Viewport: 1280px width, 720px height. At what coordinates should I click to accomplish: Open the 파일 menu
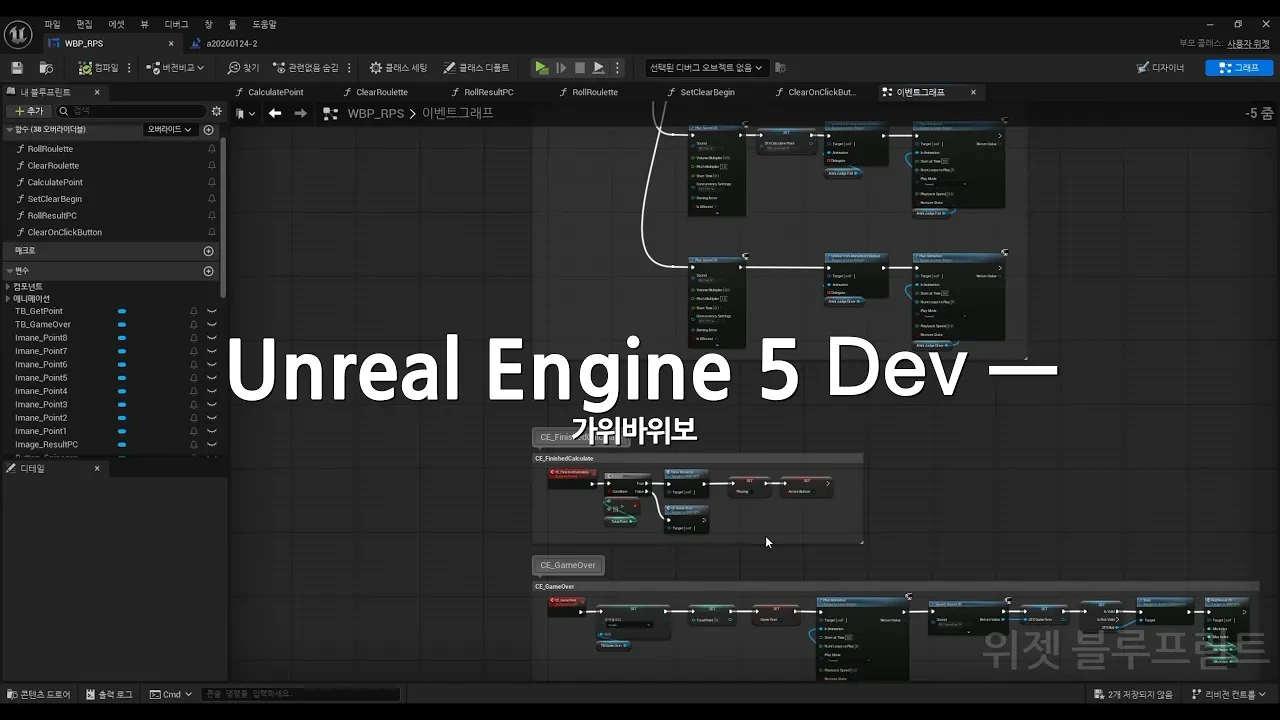[52, 24]
